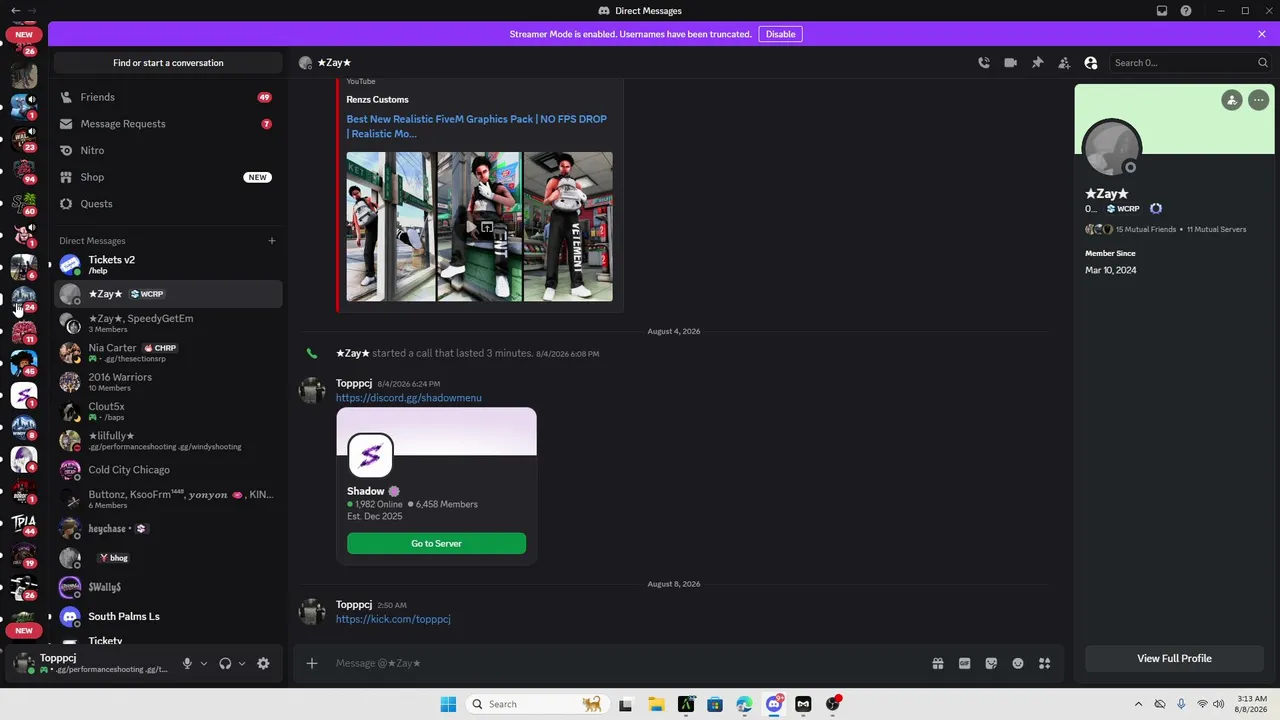Image resolution: width=1280 pixels, height=720 pixels.
Task: Disable Streamer Mode from the purple banner
Action: coord(780,34)
